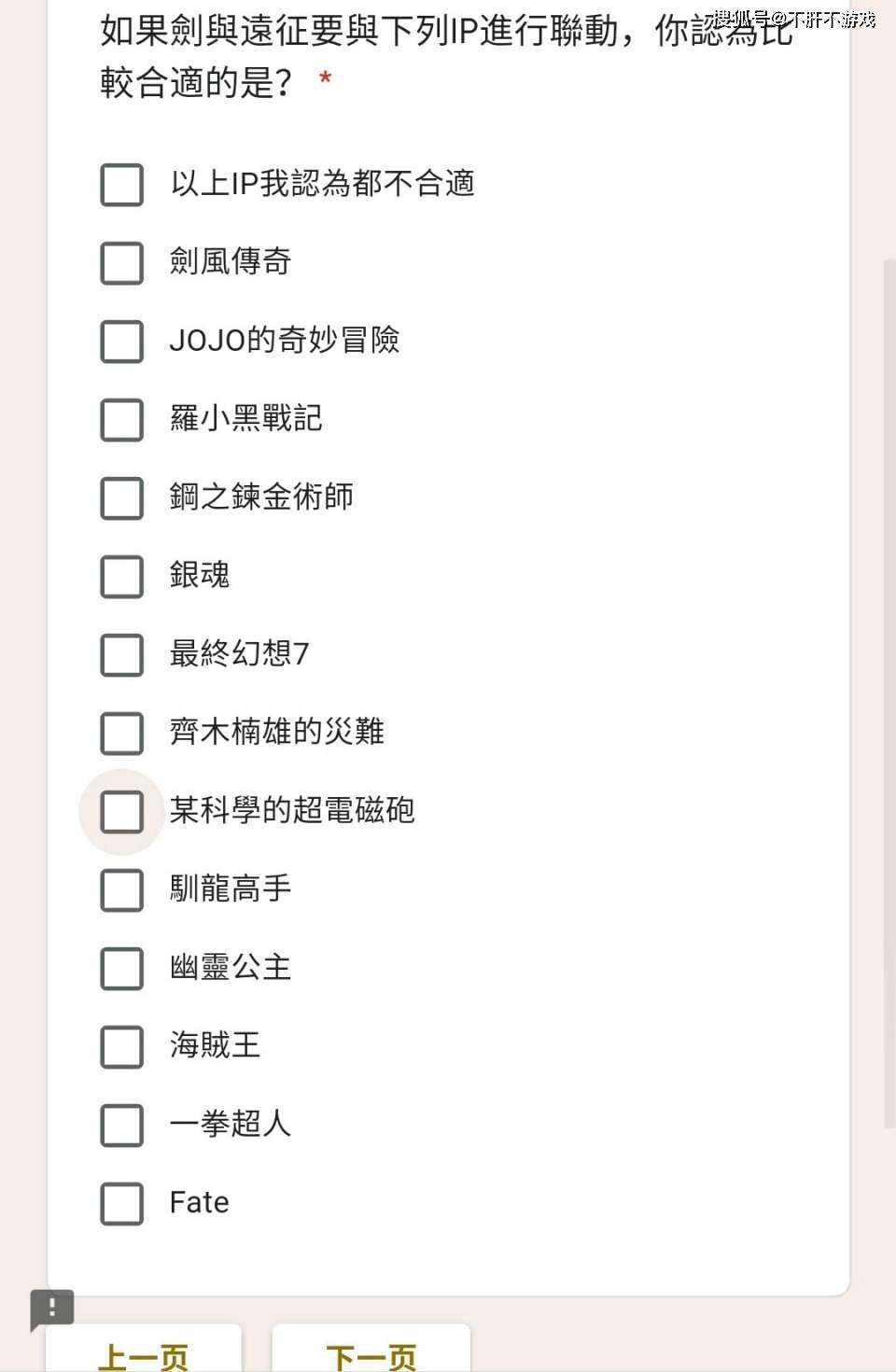The height and width of the screenshot is (1372, 896).
Task: Click the "下一页" next page button
Action: point(370,1353)
